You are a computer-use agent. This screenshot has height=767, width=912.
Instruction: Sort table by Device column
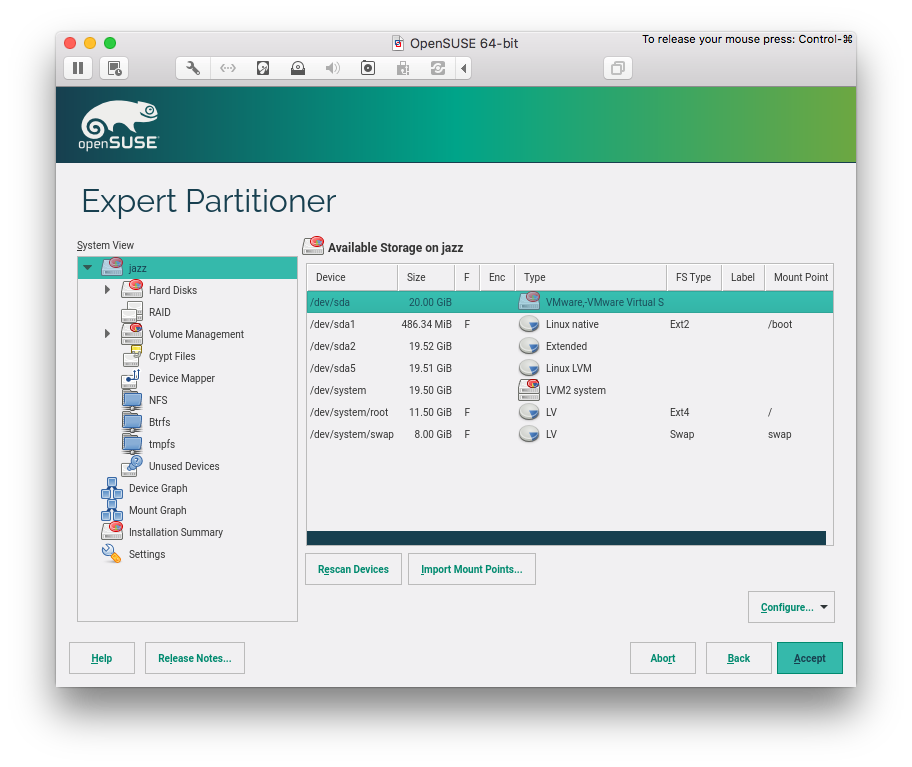(x=352, y=277)
